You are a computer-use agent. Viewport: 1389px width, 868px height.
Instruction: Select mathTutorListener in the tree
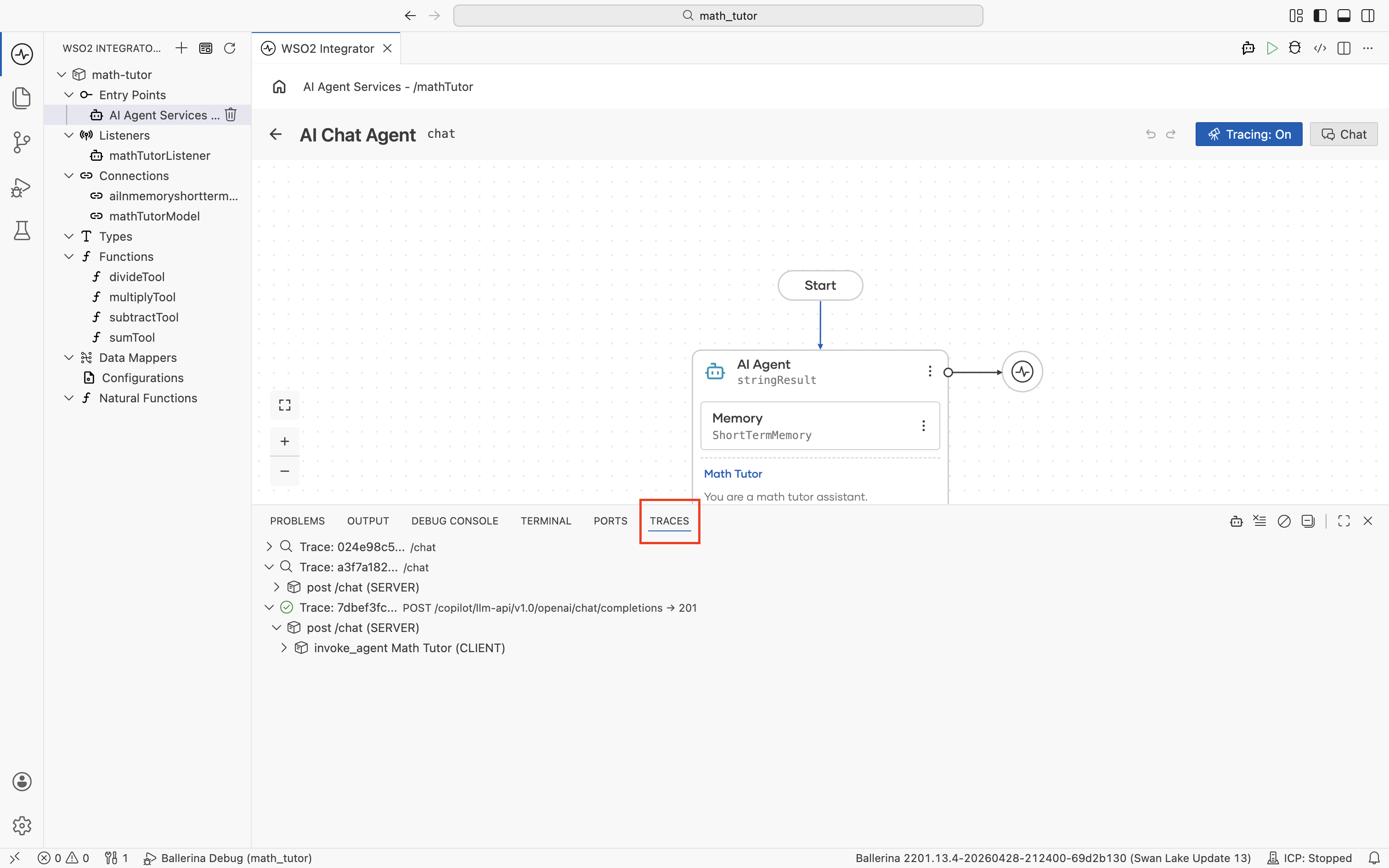pos(159,156)
